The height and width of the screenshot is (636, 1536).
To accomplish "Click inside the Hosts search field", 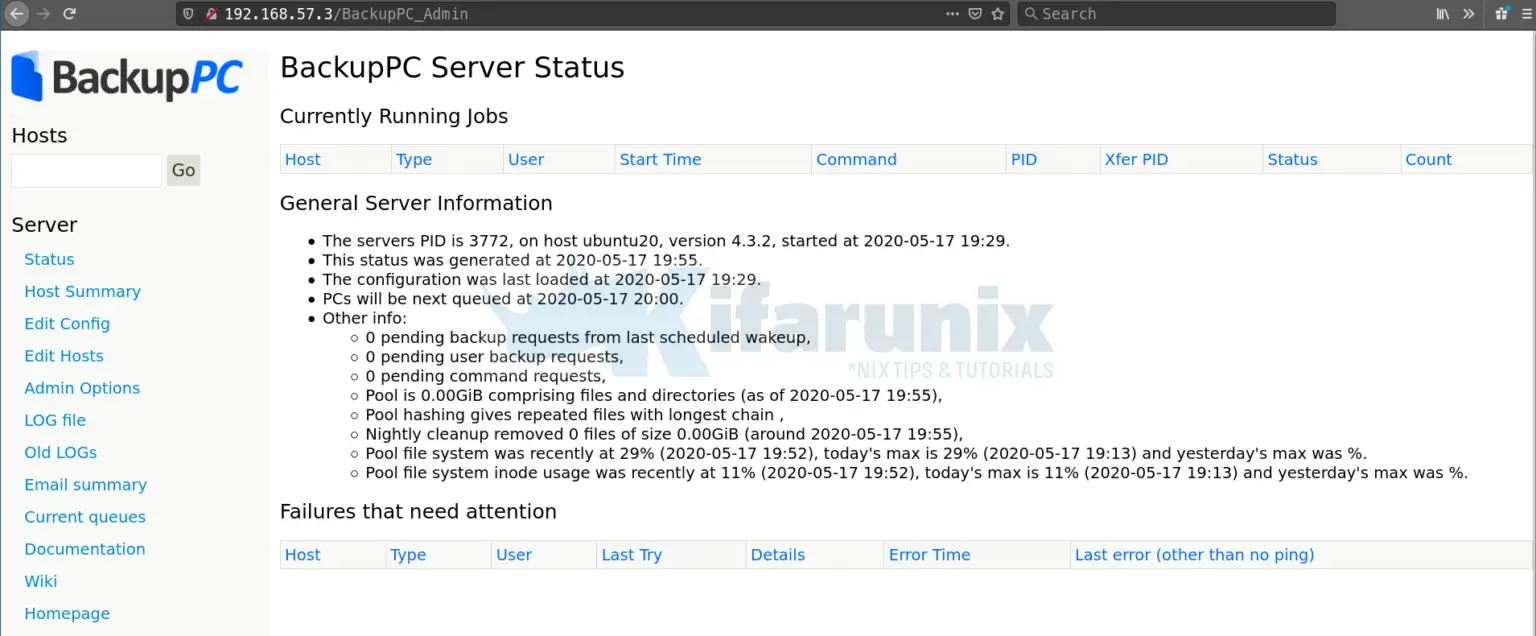I will pos(85,170).
